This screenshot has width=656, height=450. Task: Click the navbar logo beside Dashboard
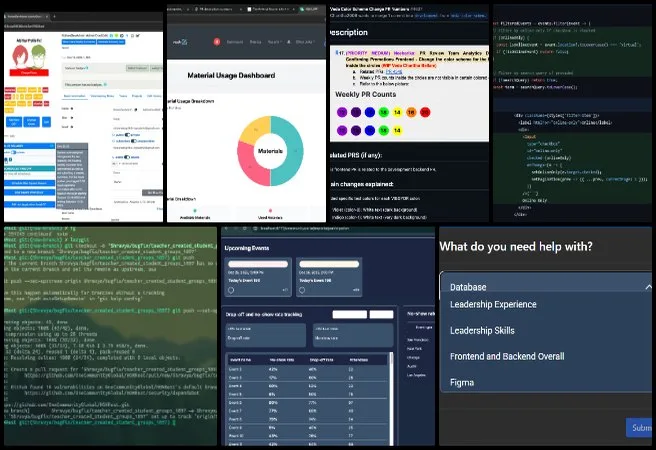180,42
